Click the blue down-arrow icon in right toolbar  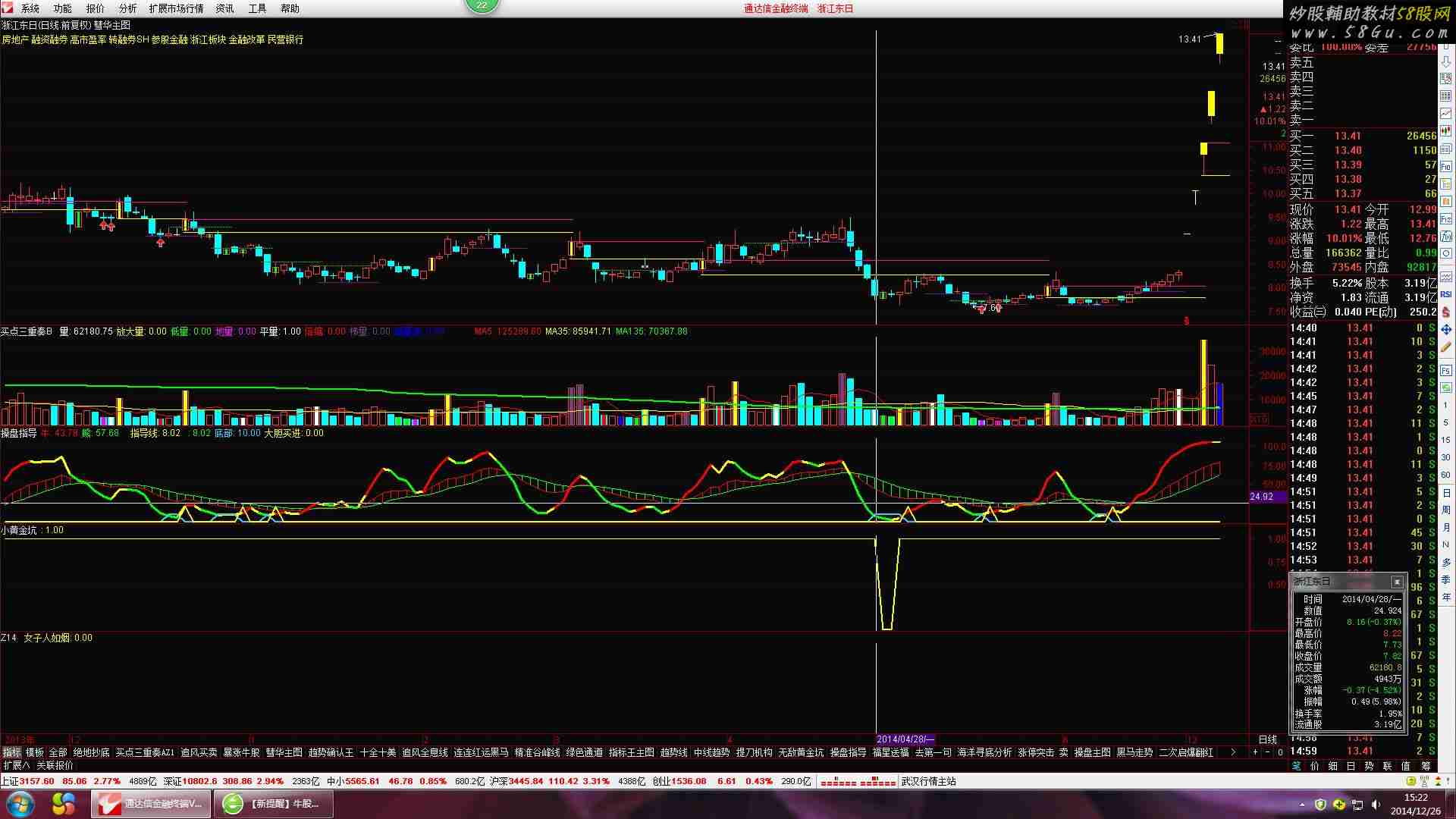pos(1446,62)
